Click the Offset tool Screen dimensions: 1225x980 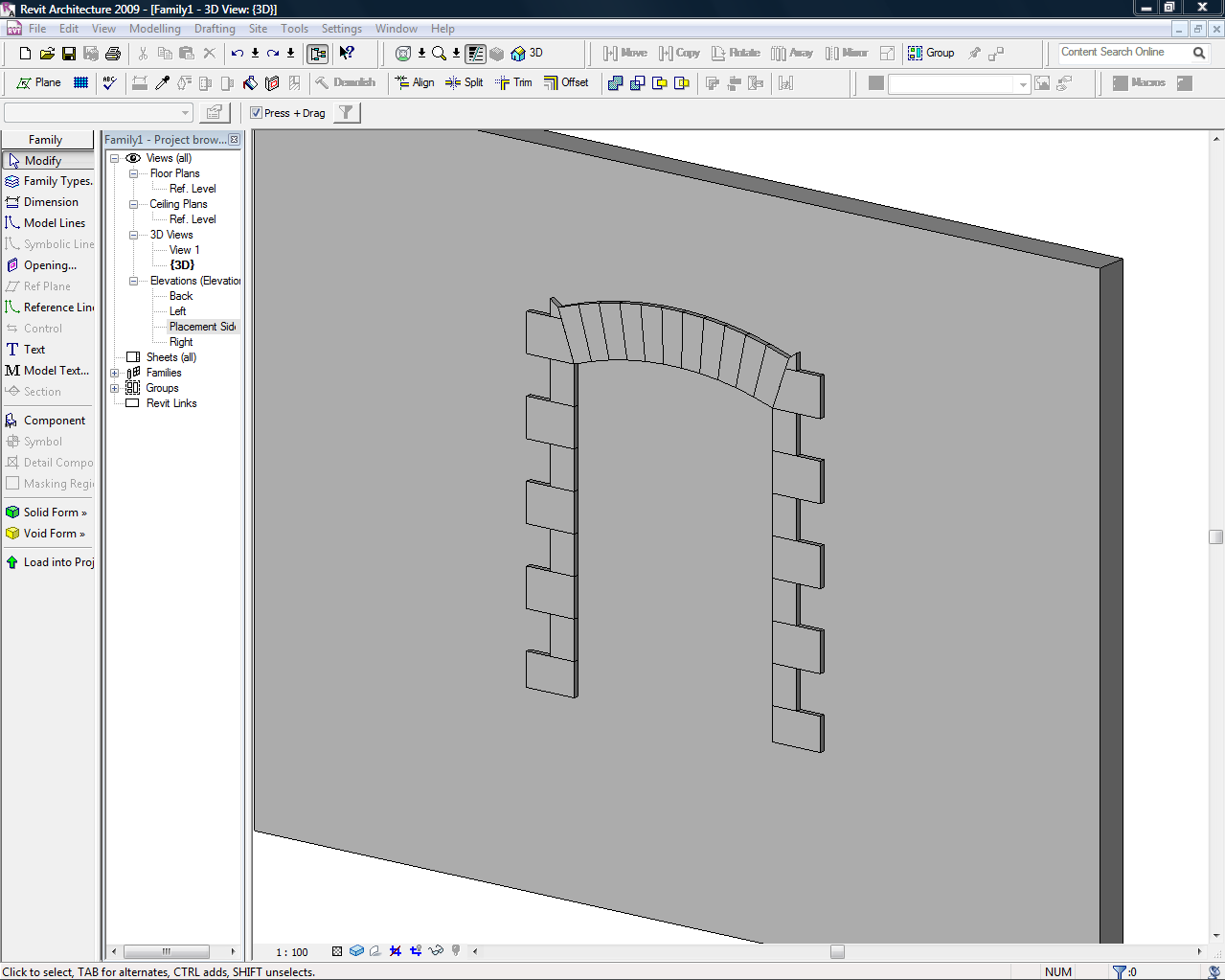coord(566,83)
